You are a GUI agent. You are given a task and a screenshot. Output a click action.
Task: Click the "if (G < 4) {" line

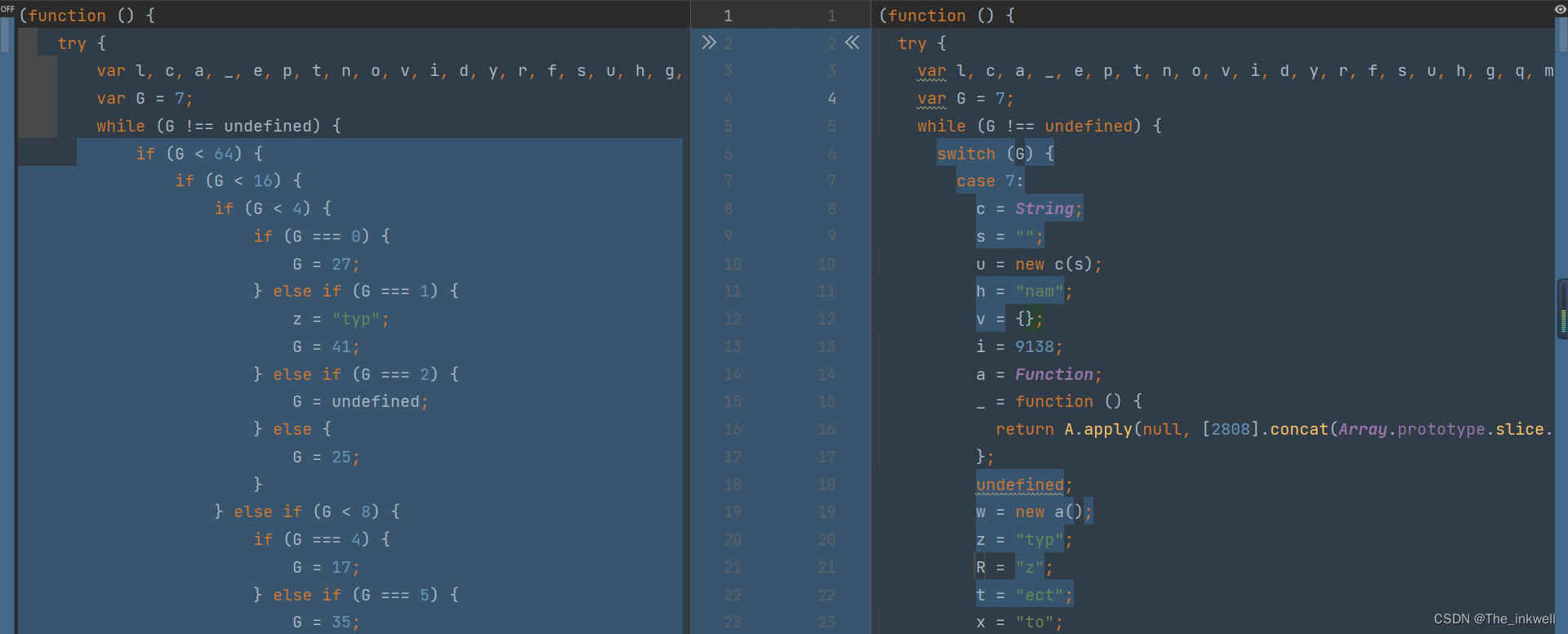pyautogui.click(x=273, y=208)
